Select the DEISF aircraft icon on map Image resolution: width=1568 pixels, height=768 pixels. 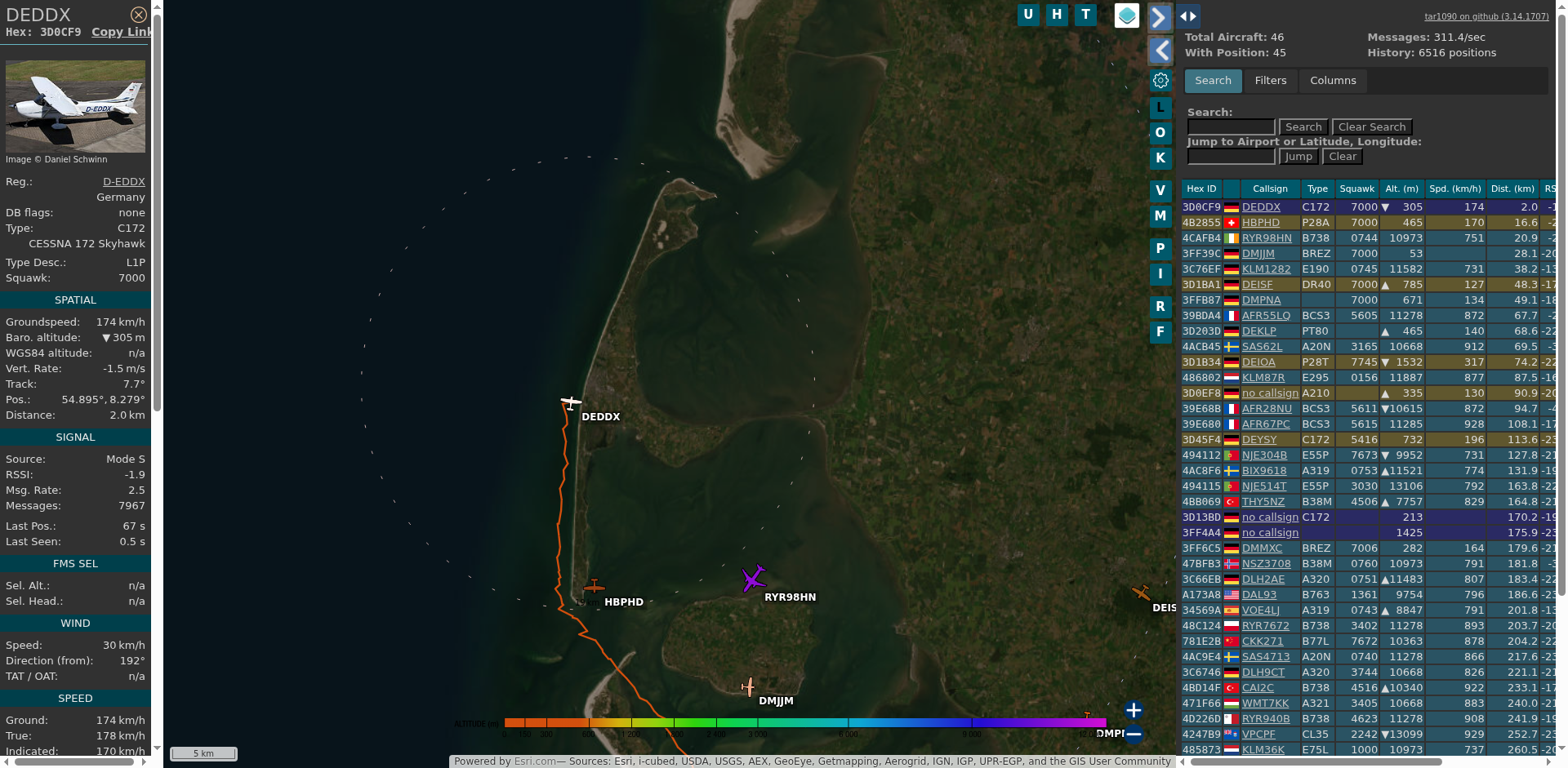point(1141,592)
